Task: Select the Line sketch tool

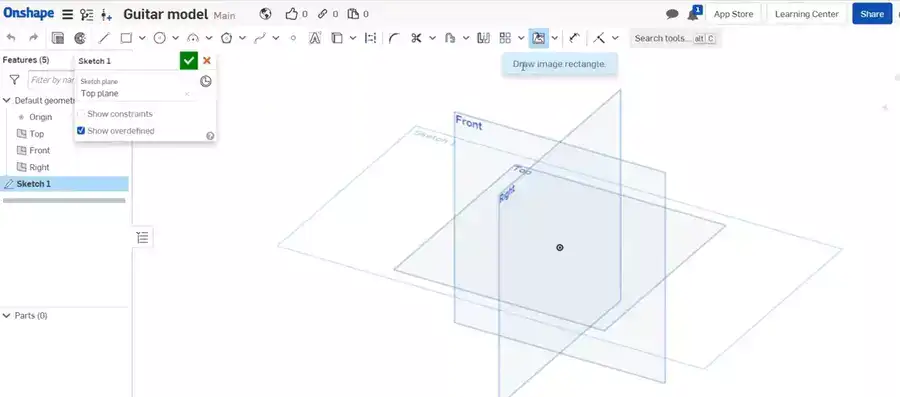Action: tap(103, 38)
